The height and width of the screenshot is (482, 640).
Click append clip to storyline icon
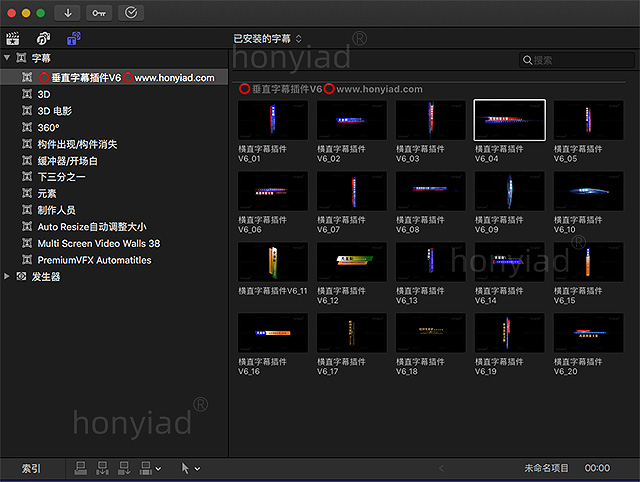tap(124, 469)
